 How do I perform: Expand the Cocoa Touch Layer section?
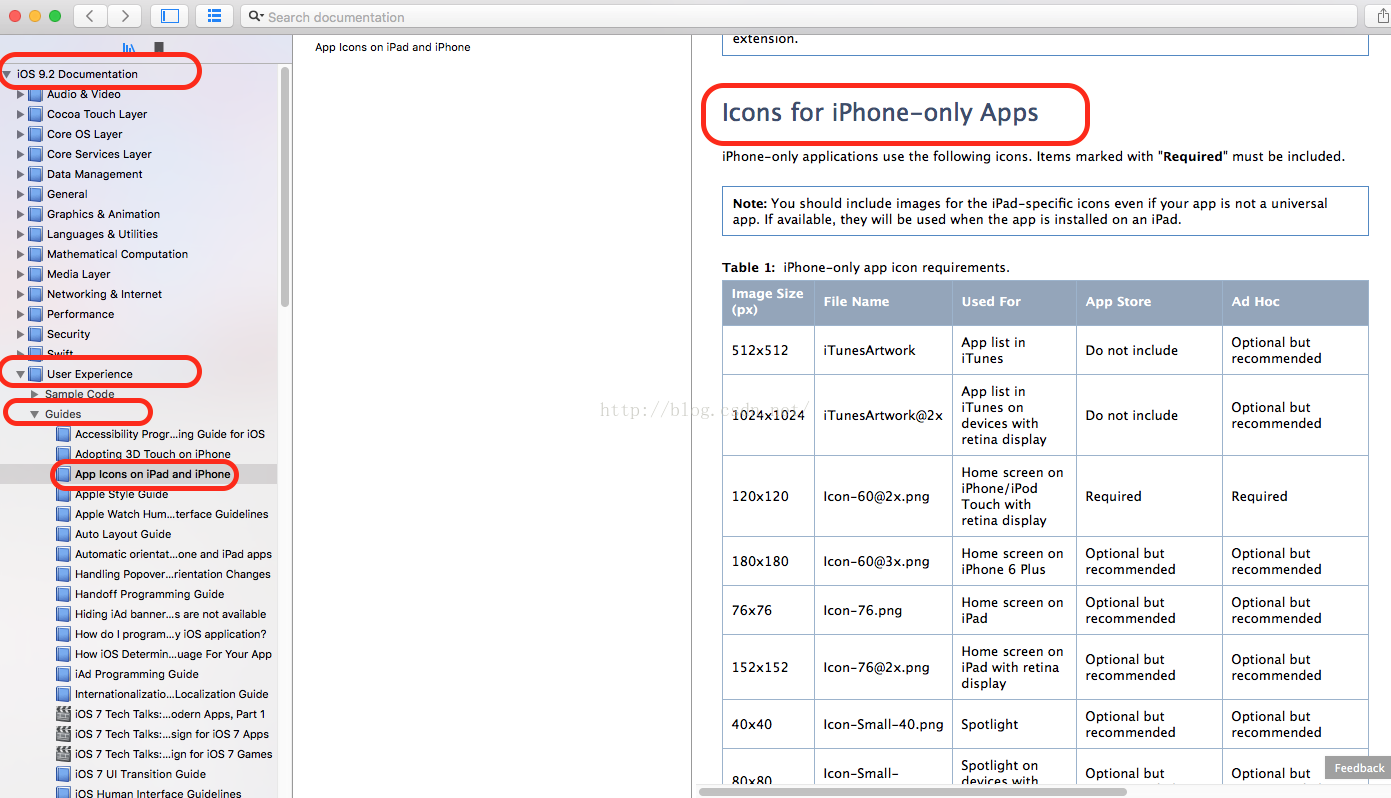21,114
